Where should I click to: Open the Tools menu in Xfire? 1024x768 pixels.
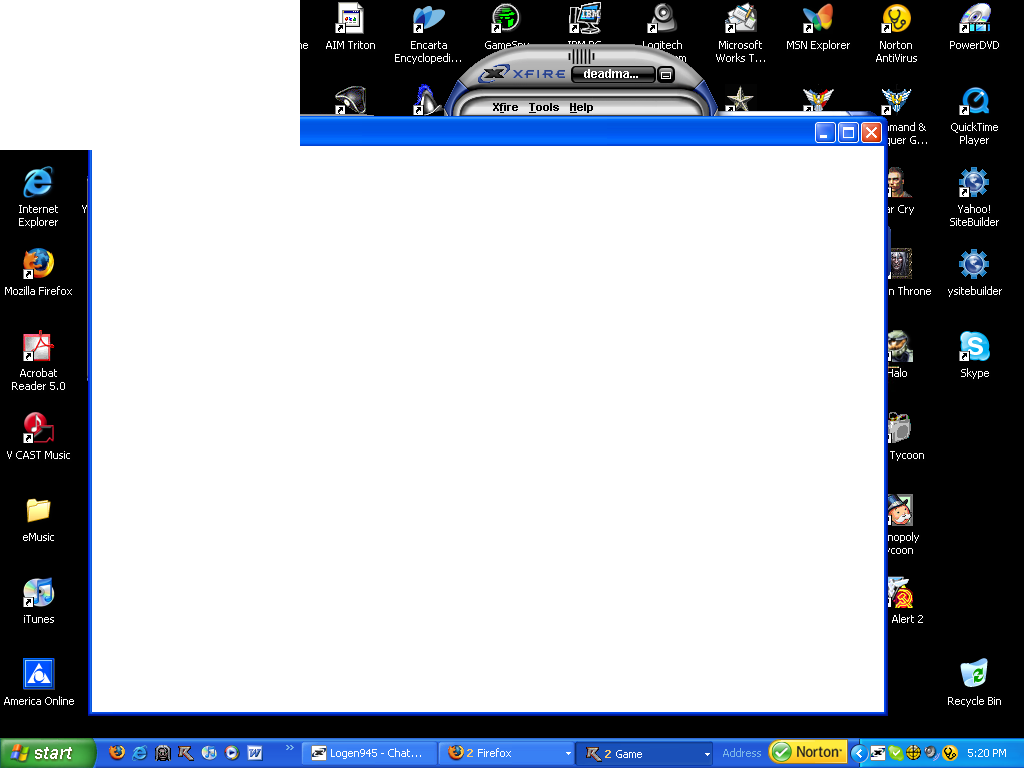pos(544,107)
